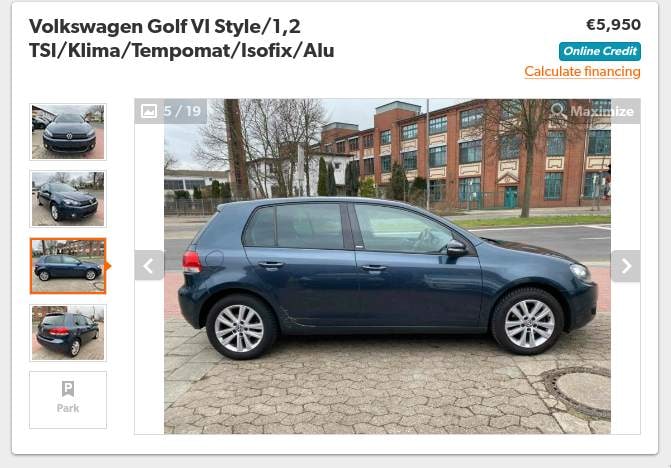Go back to the previous photo arrow
This screenshot has width=671, height=468.
[x=149, y=266]
